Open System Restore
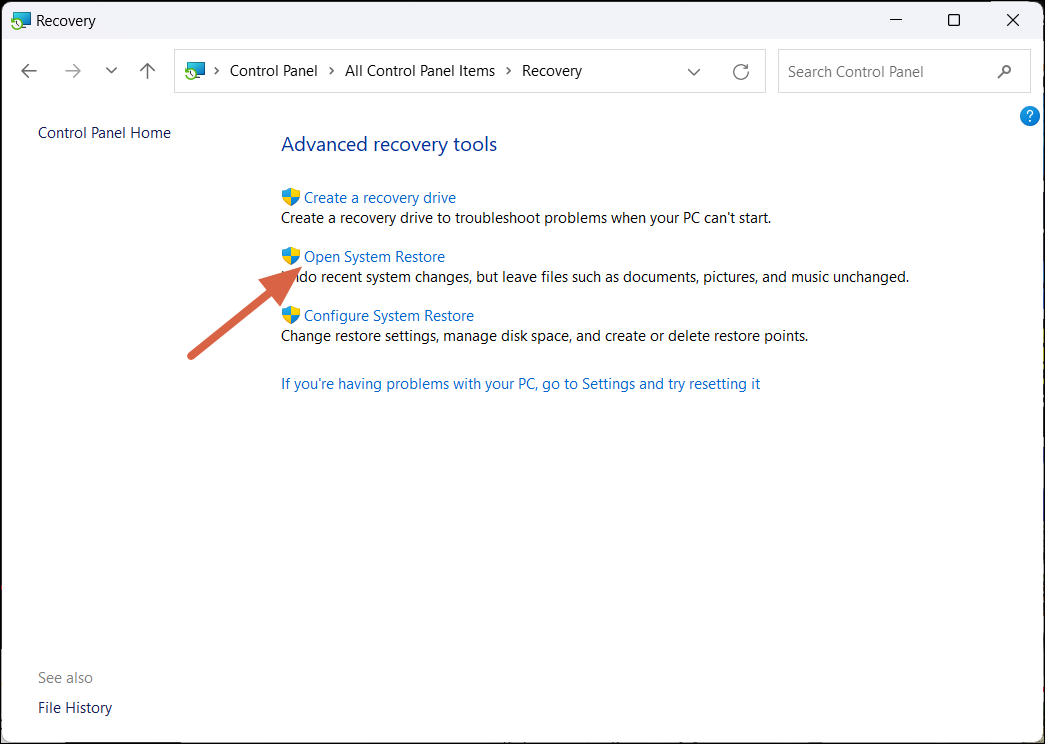The width and height of the screenshot is (1045, 744). pyautogui.click(x=374, y=256)
